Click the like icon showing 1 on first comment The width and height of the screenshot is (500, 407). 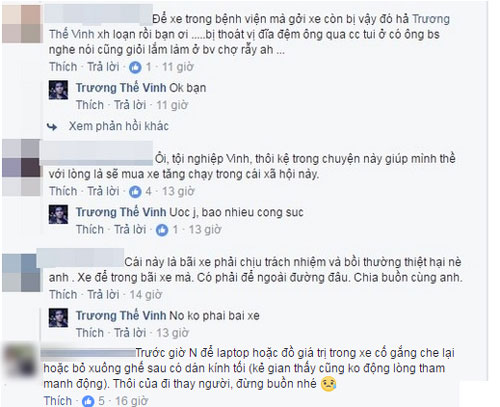tap(135, 68)
